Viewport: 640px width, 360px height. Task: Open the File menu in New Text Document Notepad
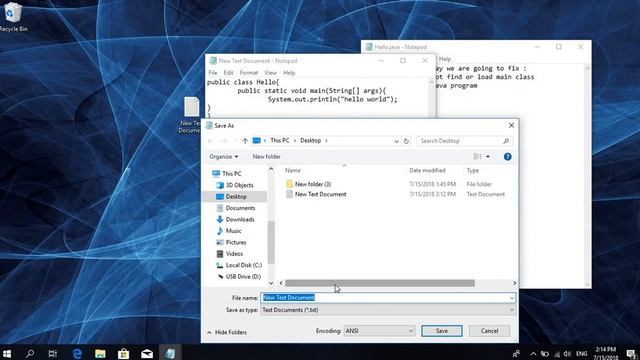click(213, 73)
